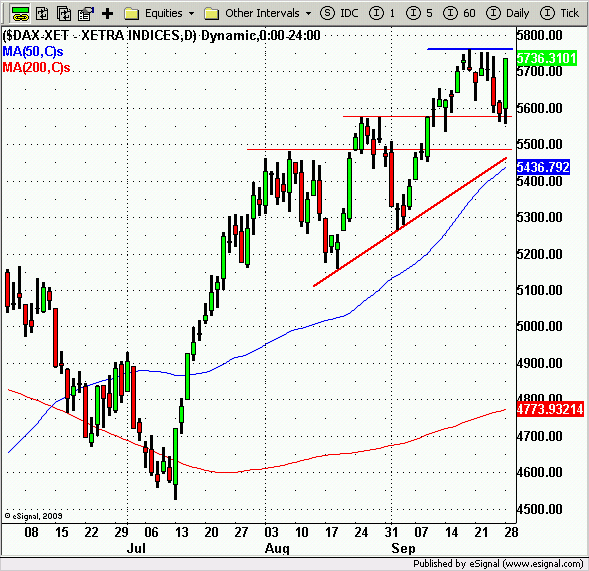Expand the Equities dropdown arrow
Screen dimensions: 589x571
click(192, 14)
